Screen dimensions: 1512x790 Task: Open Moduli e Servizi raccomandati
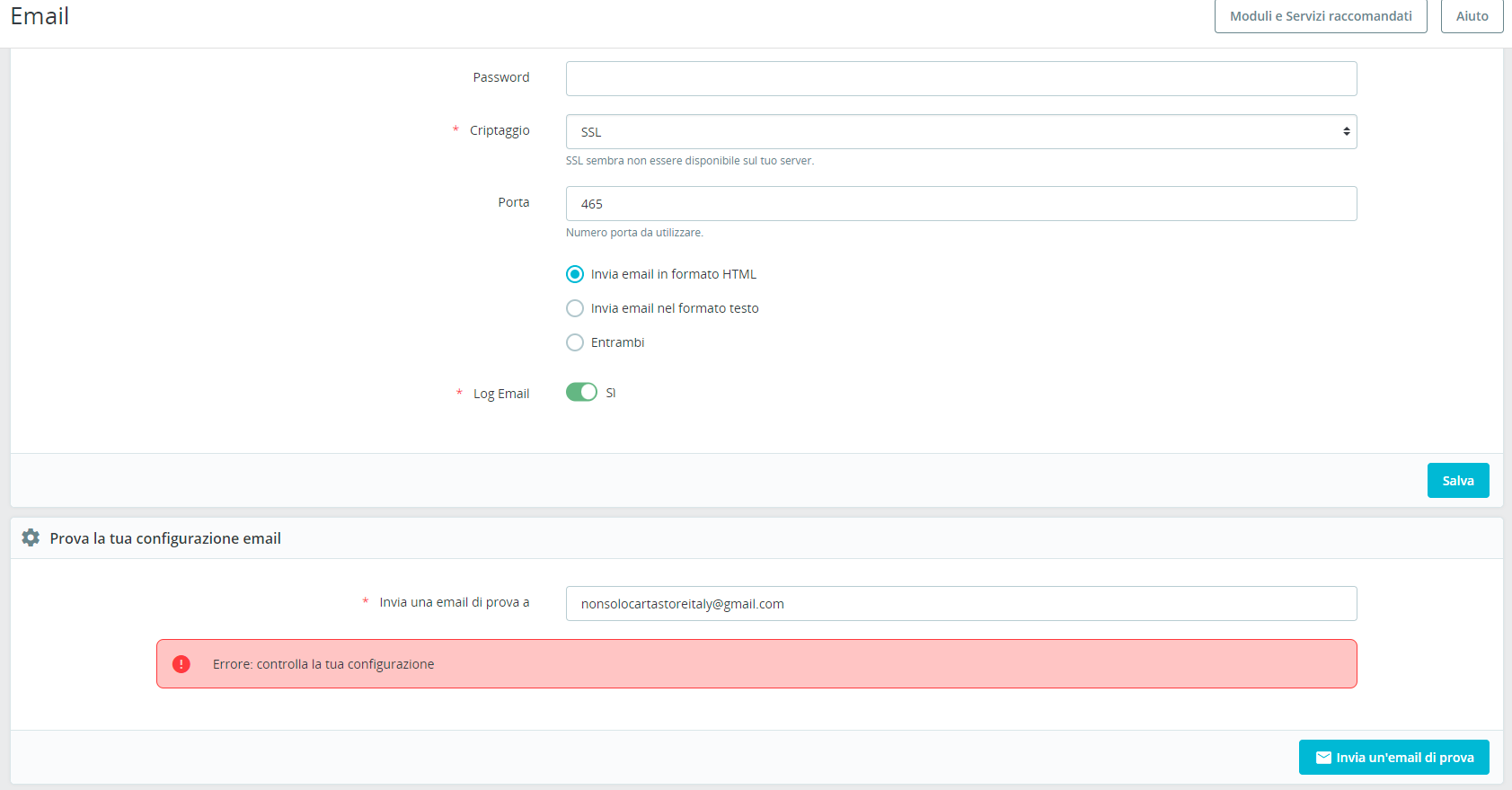(x=1321, y=16)
